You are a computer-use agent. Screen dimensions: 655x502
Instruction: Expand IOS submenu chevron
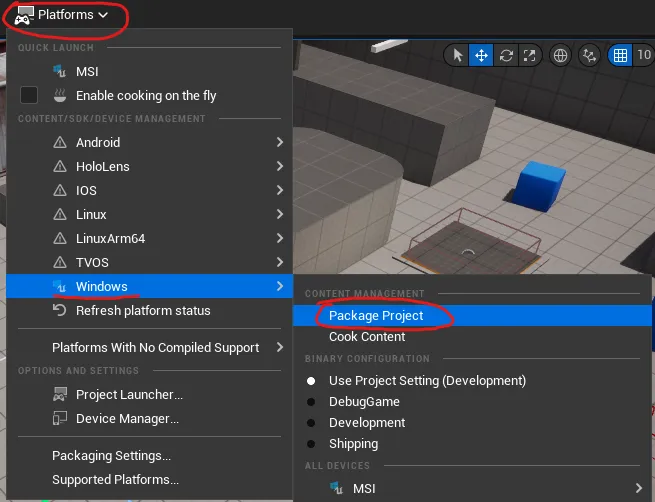pos(280,190)
